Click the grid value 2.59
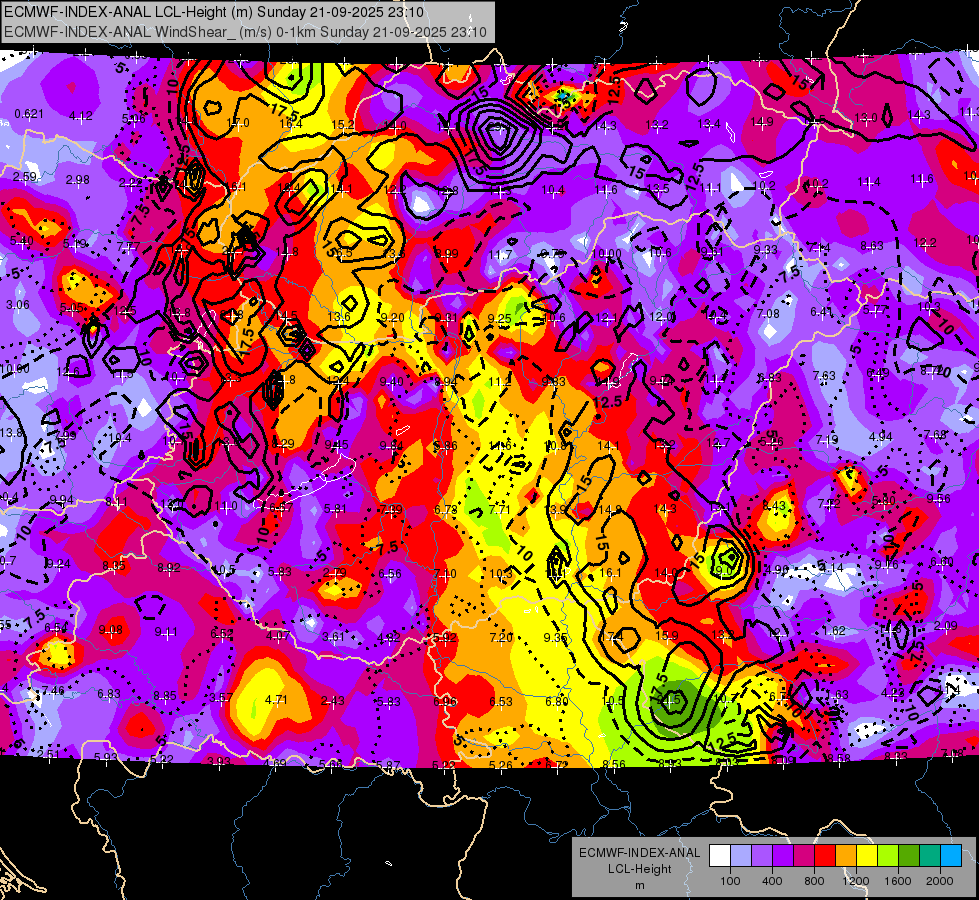The height and width of the screenshot is (900, 979). click(25, 177)
